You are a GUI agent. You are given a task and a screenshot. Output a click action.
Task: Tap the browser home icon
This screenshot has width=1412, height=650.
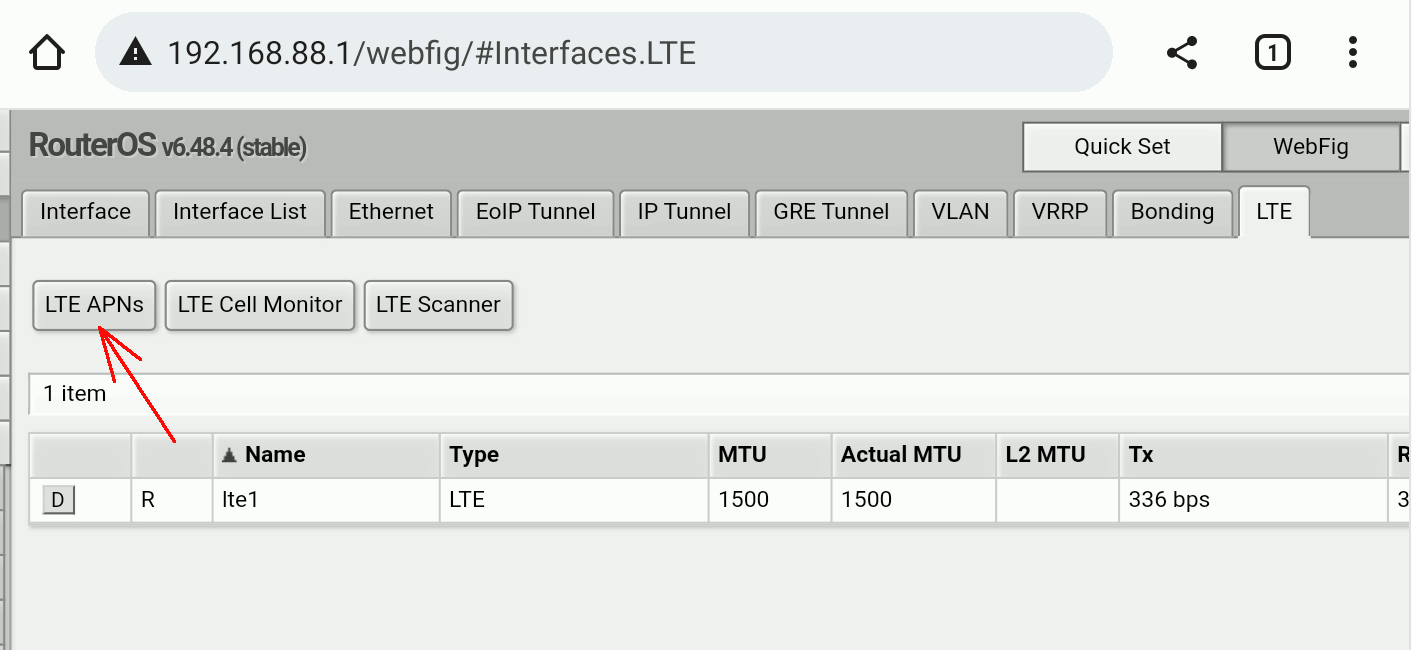tap(47, 52)
